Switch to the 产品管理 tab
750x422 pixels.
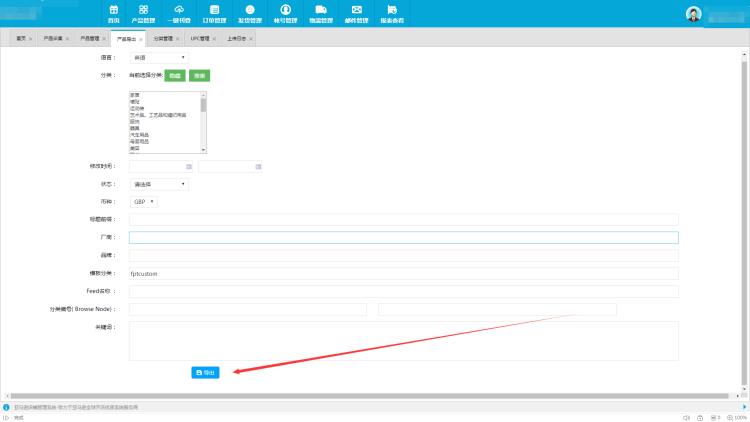[x=90, y=38]
